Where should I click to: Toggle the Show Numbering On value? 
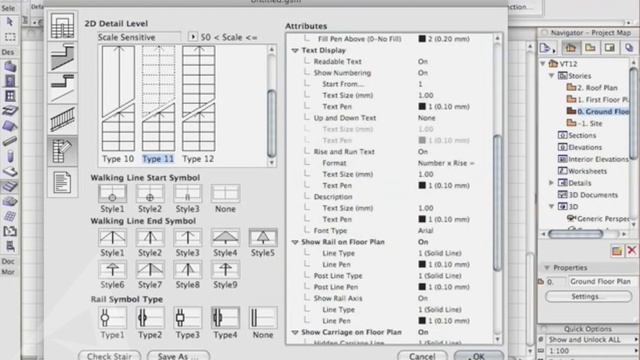click(x=422, y=73)
